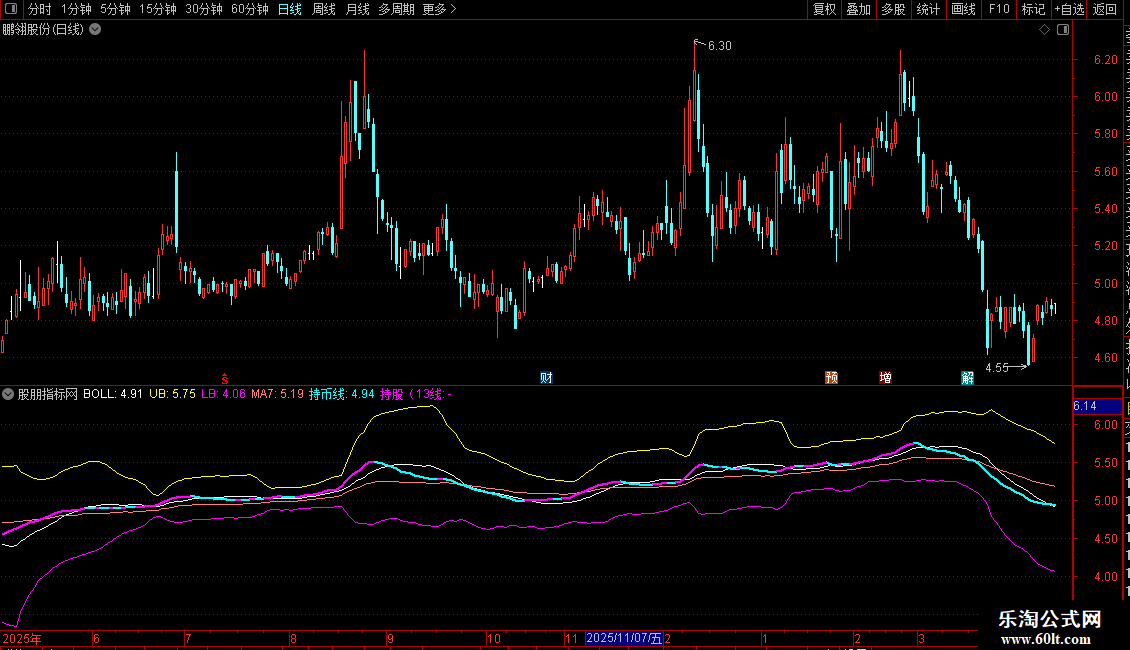
Task: Click the LB: 4.06 value label
Action: (x=223, y=394)
